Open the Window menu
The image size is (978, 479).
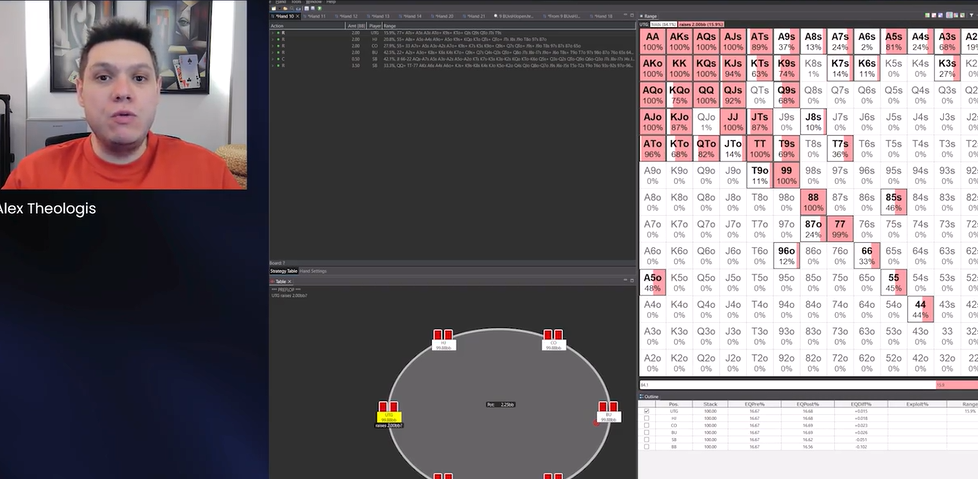pyautogui.click(x=314, y=2)
